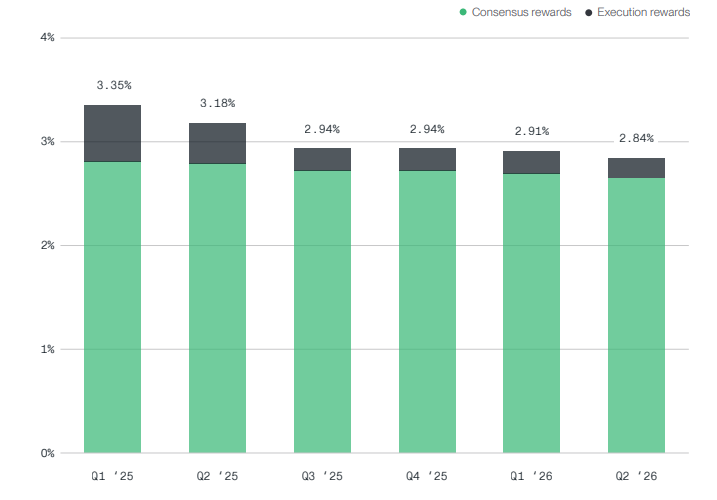
Task: Click the 2.84% total label
Action: pos(637,138)
